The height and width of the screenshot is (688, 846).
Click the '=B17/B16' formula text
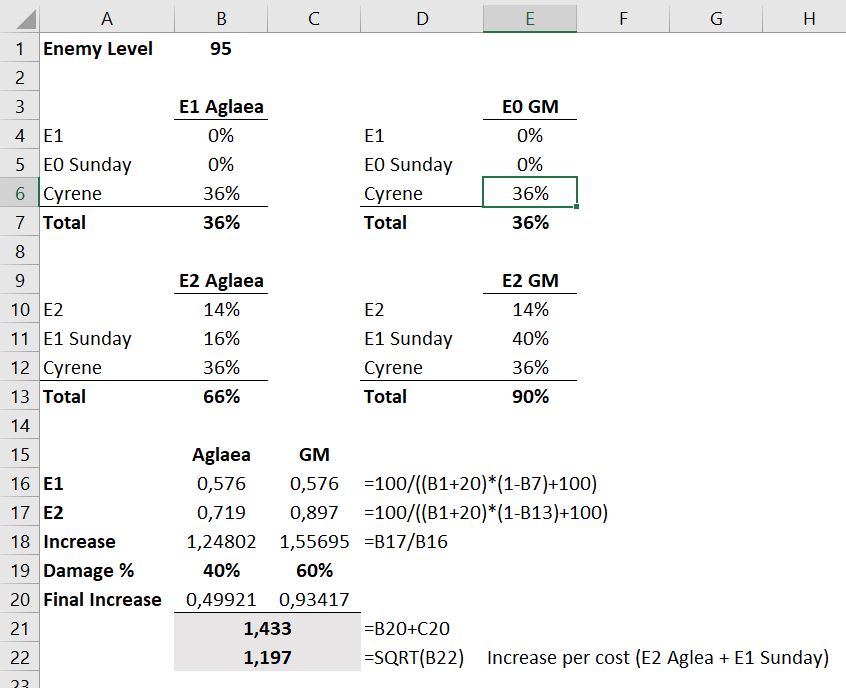[406, 541]
